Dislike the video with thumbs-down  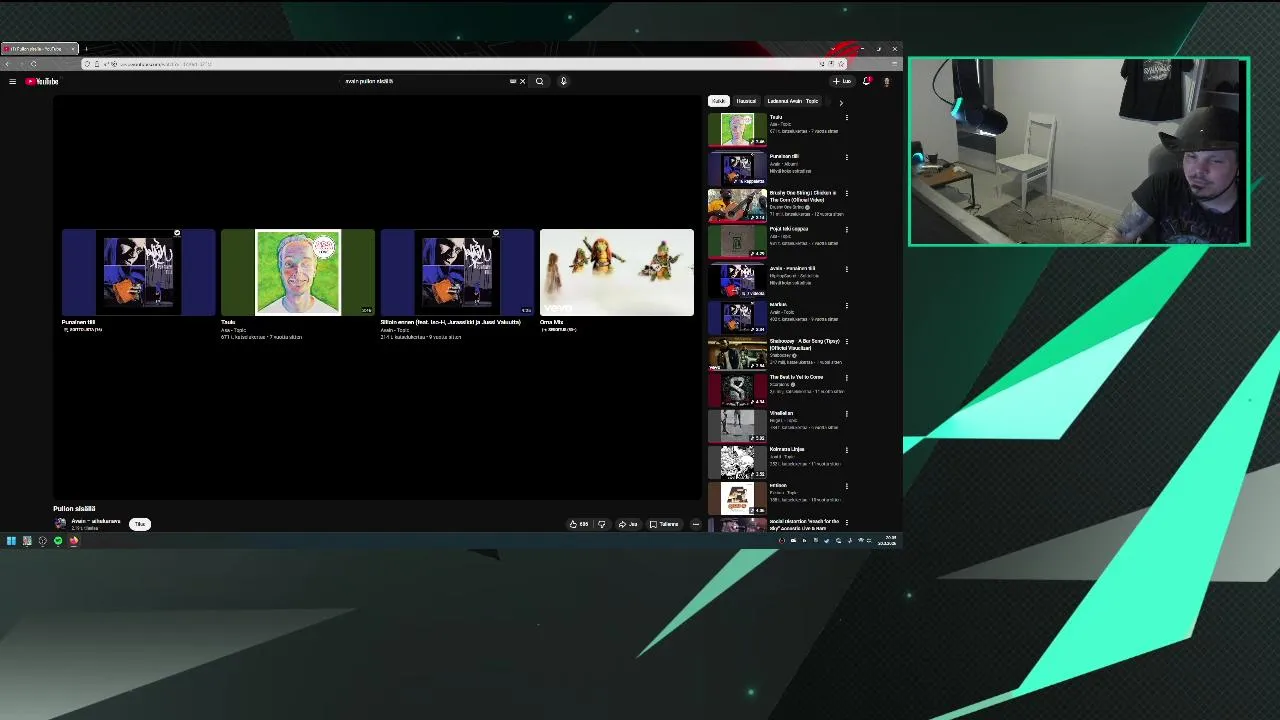601,524
